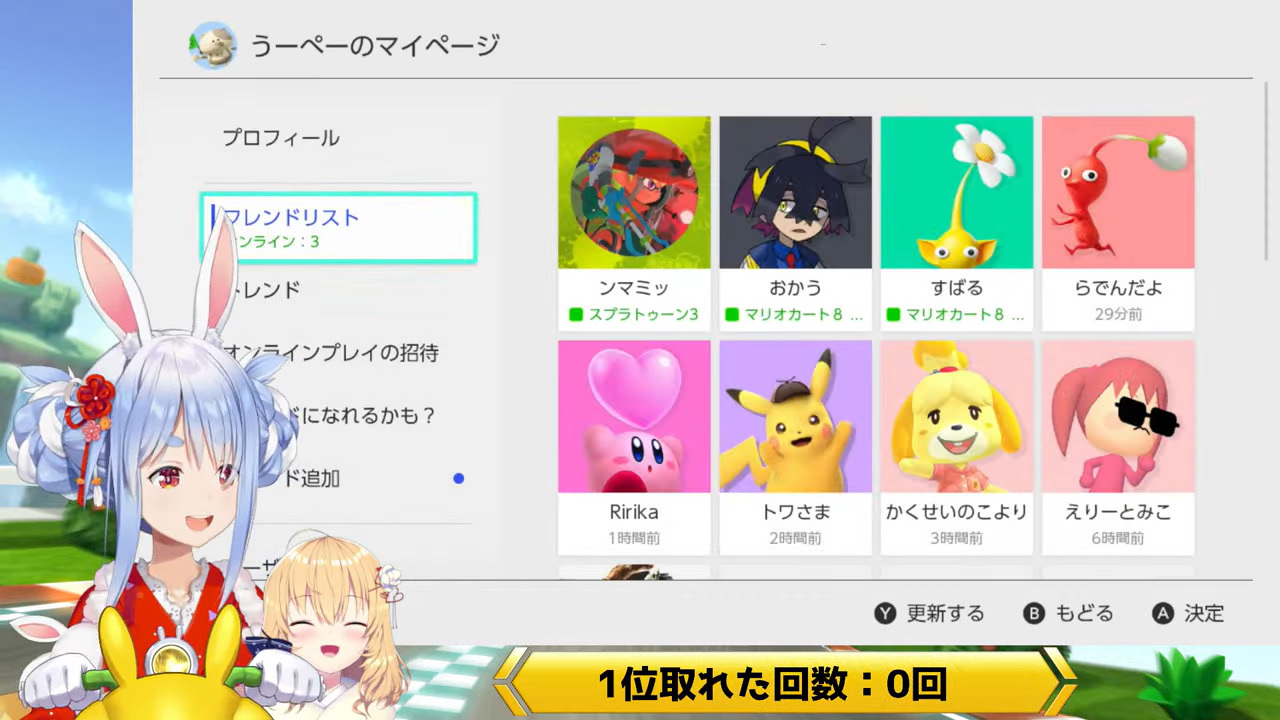Click green status indicator under おかう
This screenshot has width=1280, height=720.
pyautogui.click(x=732, y=315)
